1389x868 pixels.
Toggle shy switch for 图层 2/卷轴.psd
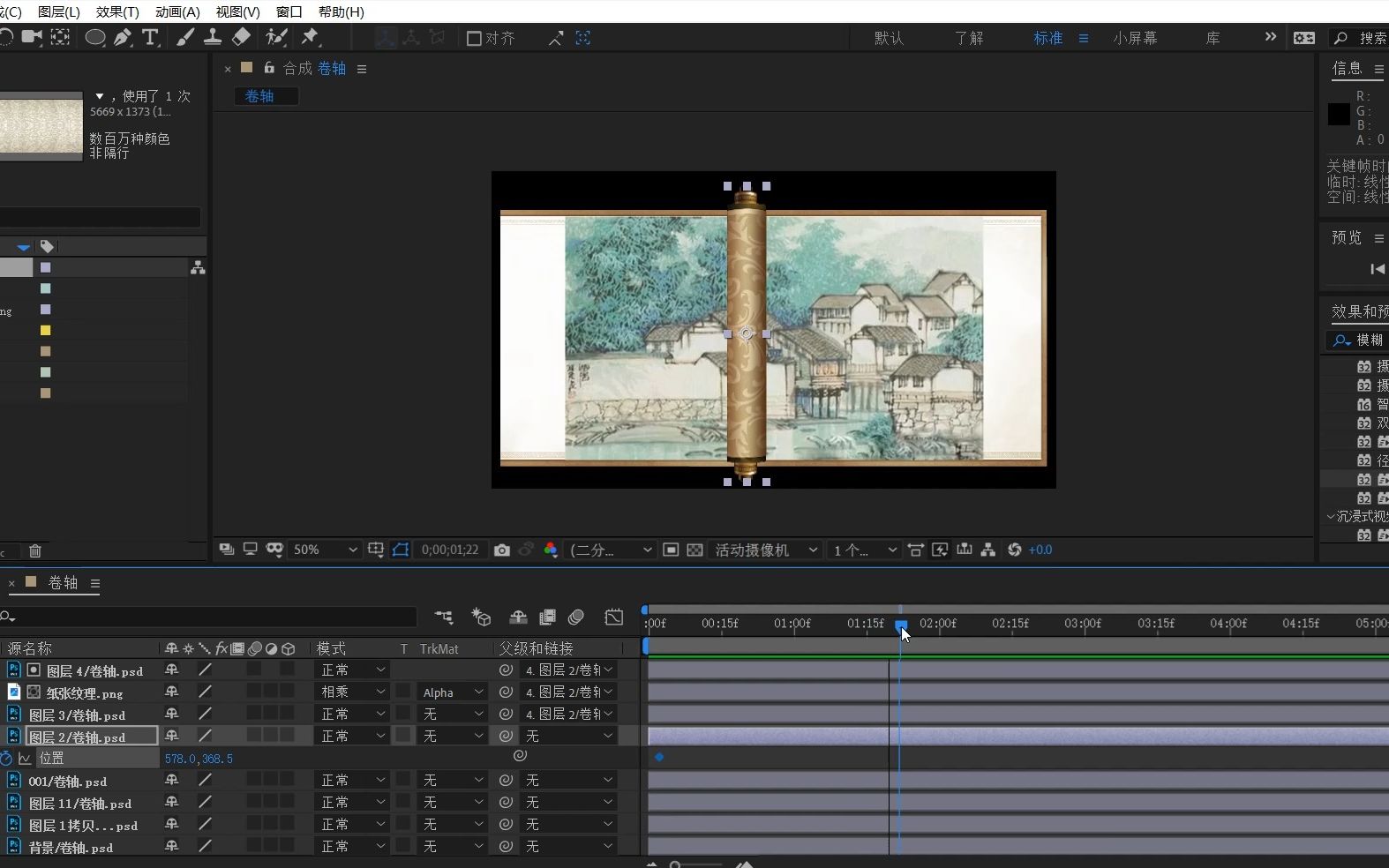(171, 736)
